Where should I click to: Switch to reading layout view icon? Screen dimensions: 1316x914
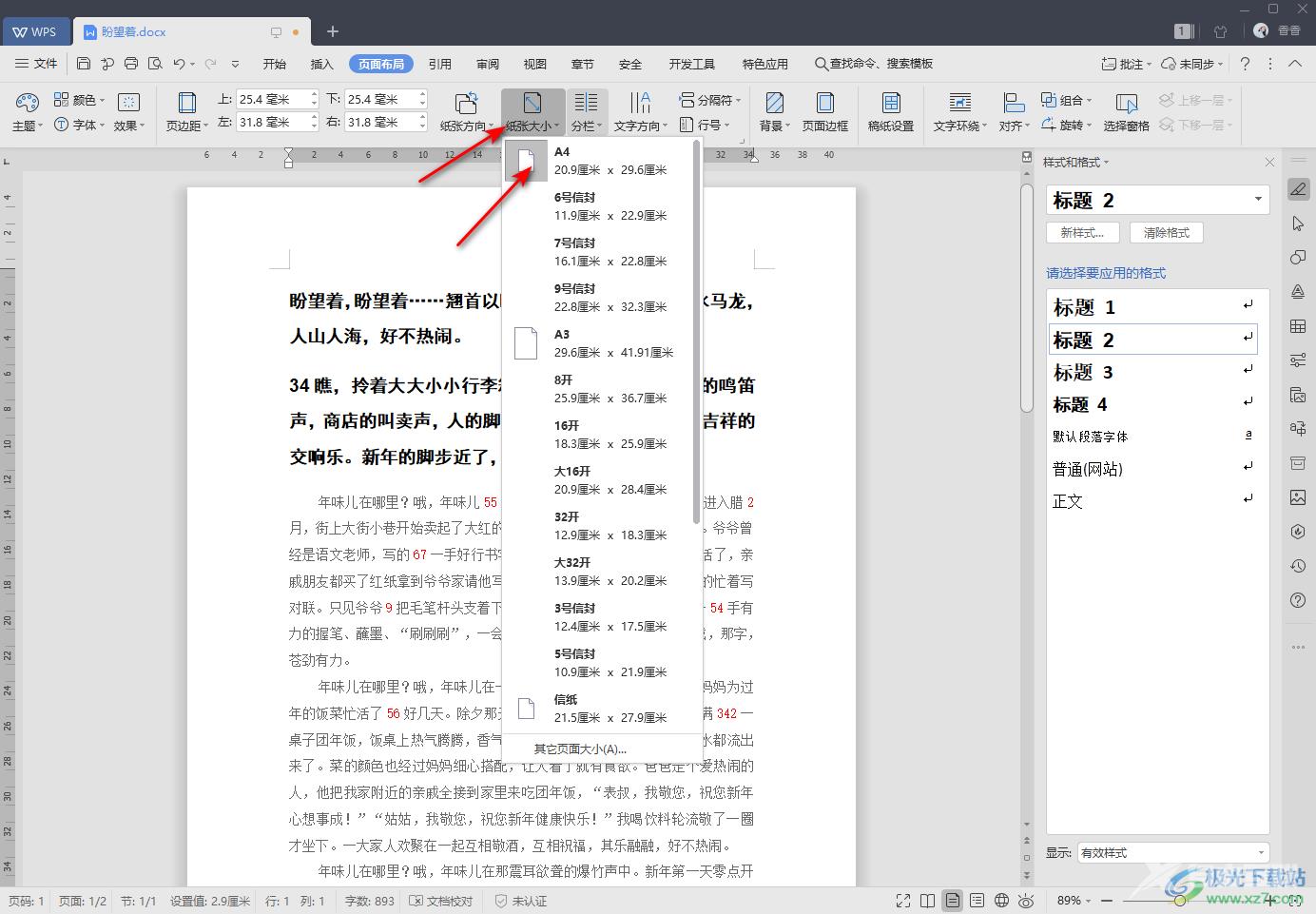(x=928, y=901)
